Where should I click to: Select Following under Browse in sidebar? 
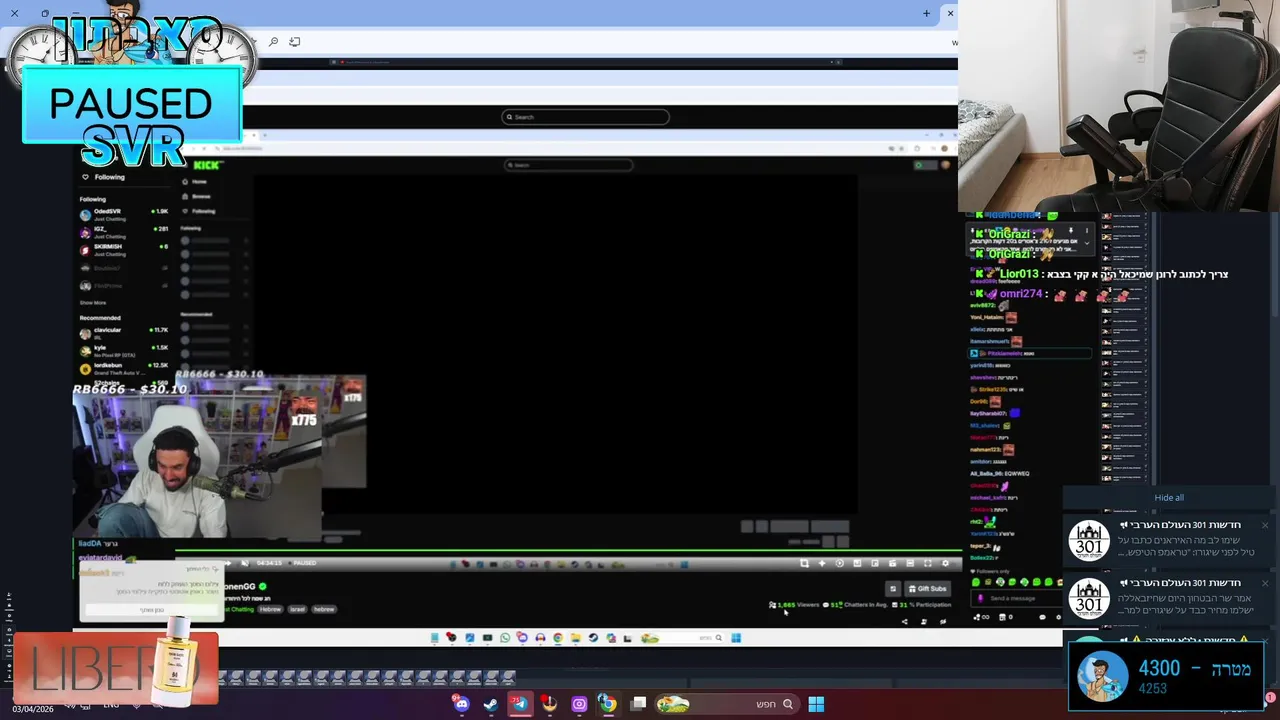(x=203, y=211)
